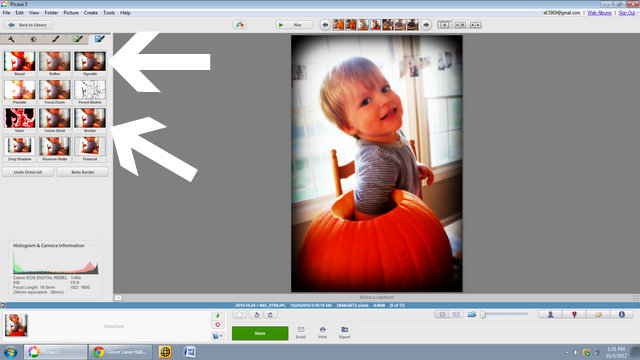Switch to the brush effects tab

pos(55,39)
